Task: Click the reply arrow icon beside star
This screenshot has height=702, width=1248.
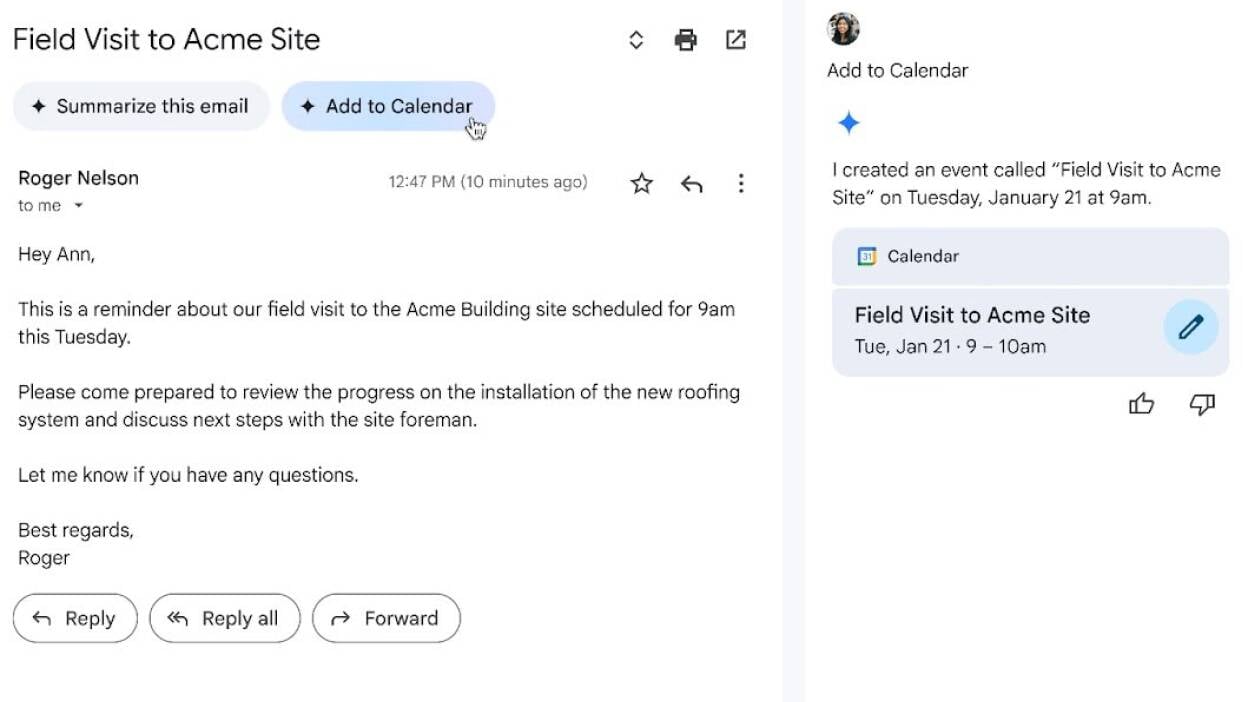Action: [692, 183]
